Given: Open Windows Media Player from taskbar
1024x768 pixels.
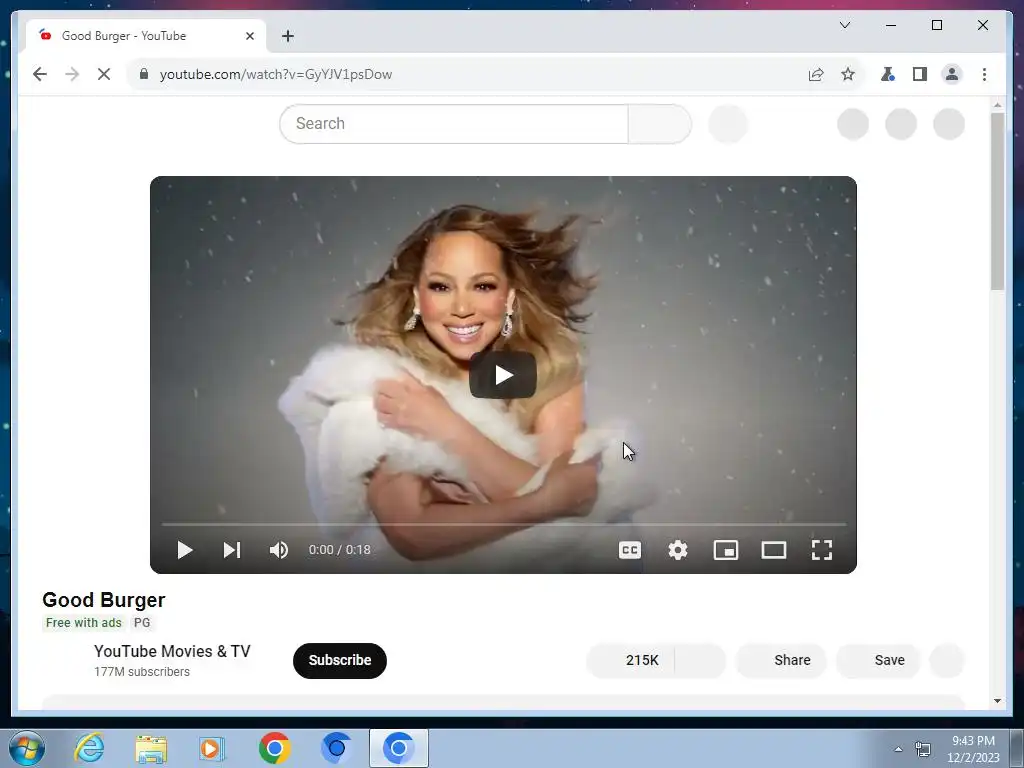Looking at the screenshot, I should pos(212,748).
